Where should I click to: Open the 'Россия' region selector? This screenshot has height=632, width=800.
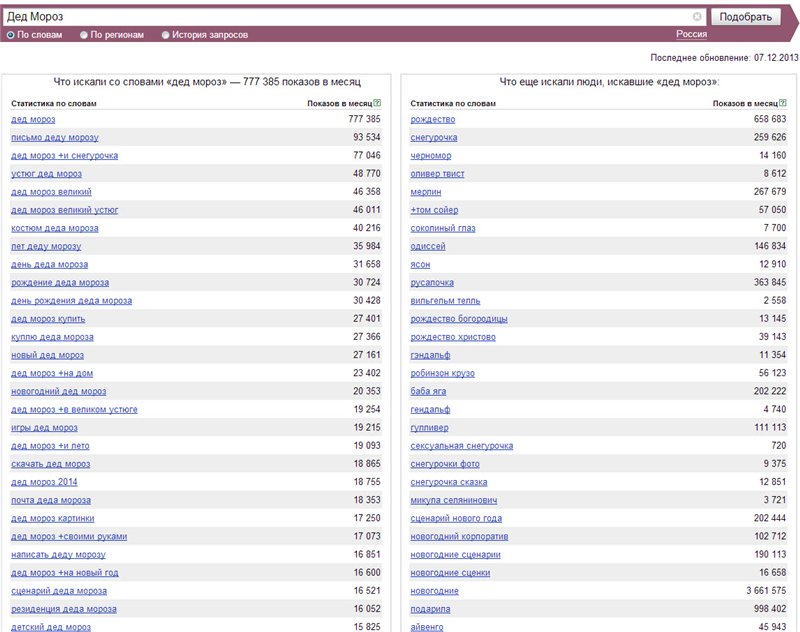pyautogui.click(x=691, y=34)
